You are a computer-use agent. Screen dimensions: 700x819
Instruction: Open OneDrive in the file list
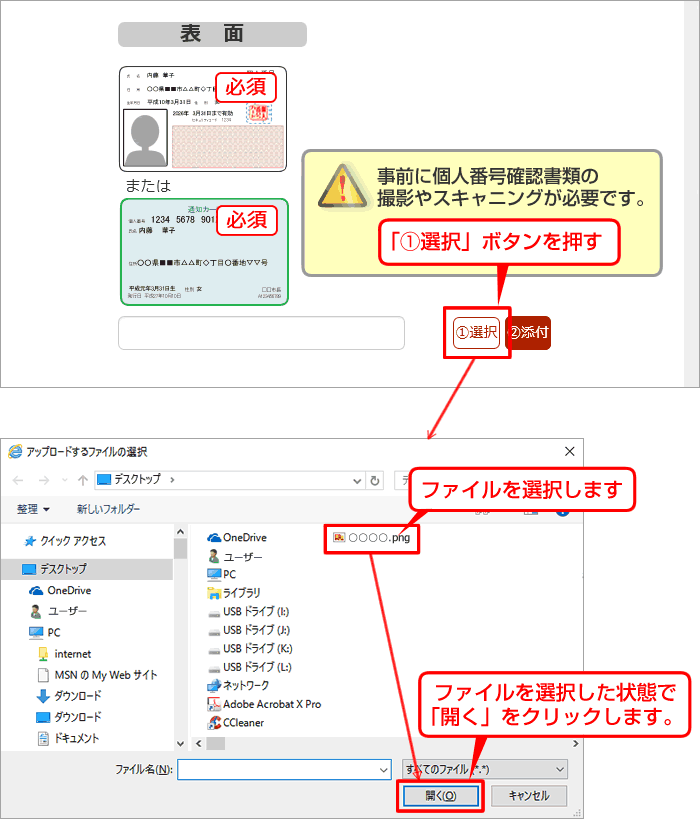click(244, 537)
